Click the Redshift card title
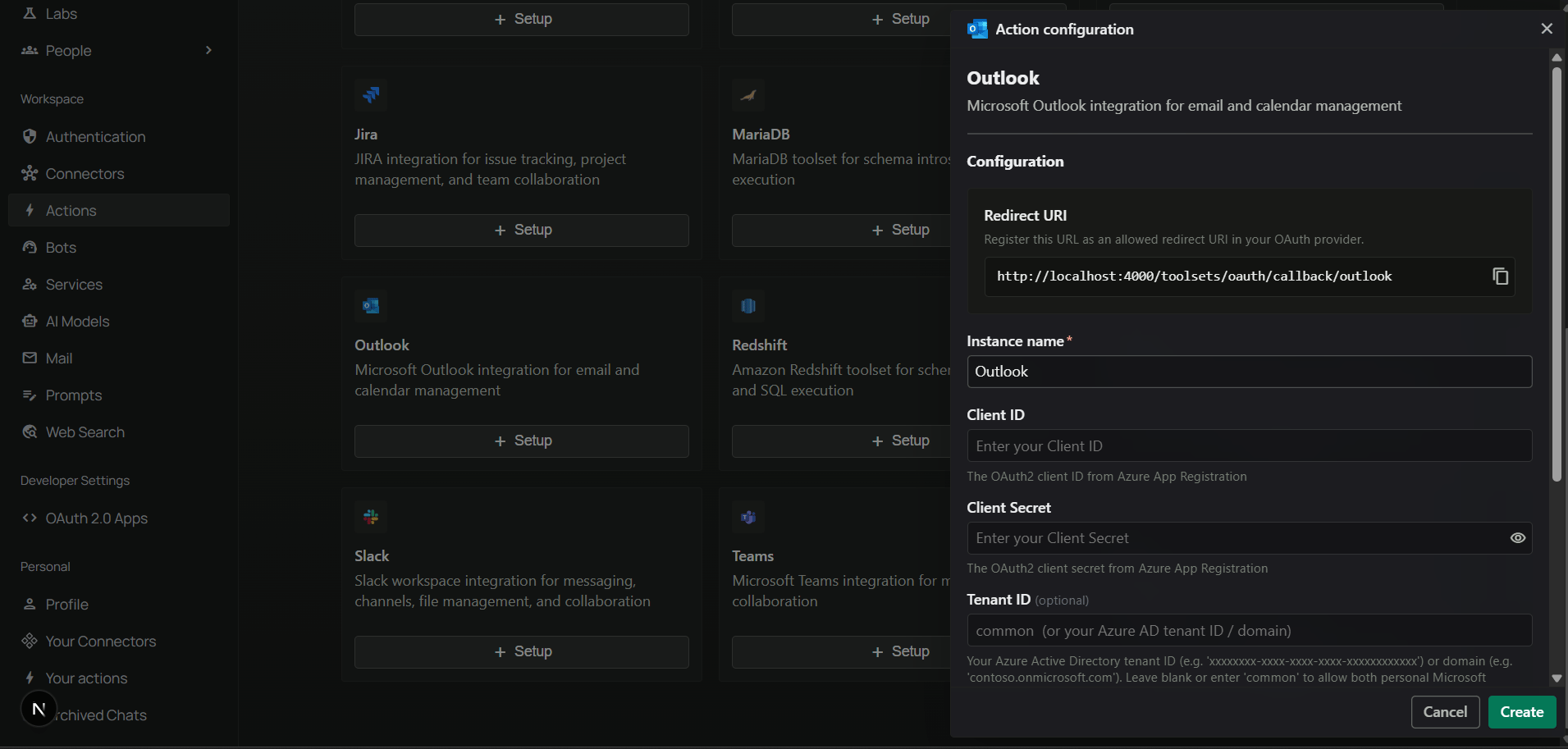The height and width of the screenshot is (749, 1568). (760, 345)
